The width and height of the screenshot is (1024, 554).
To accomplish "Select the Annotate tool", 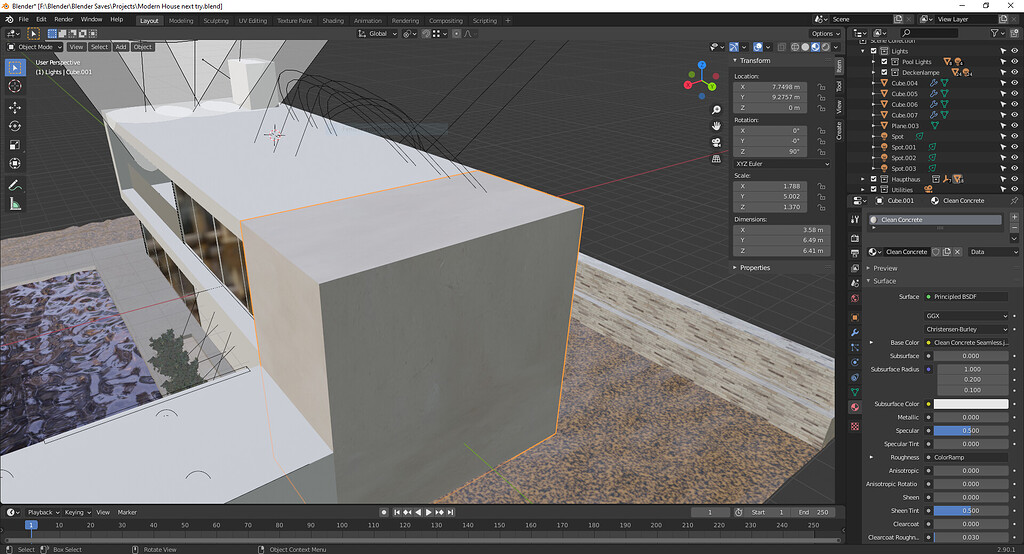I will click(15, 186).
